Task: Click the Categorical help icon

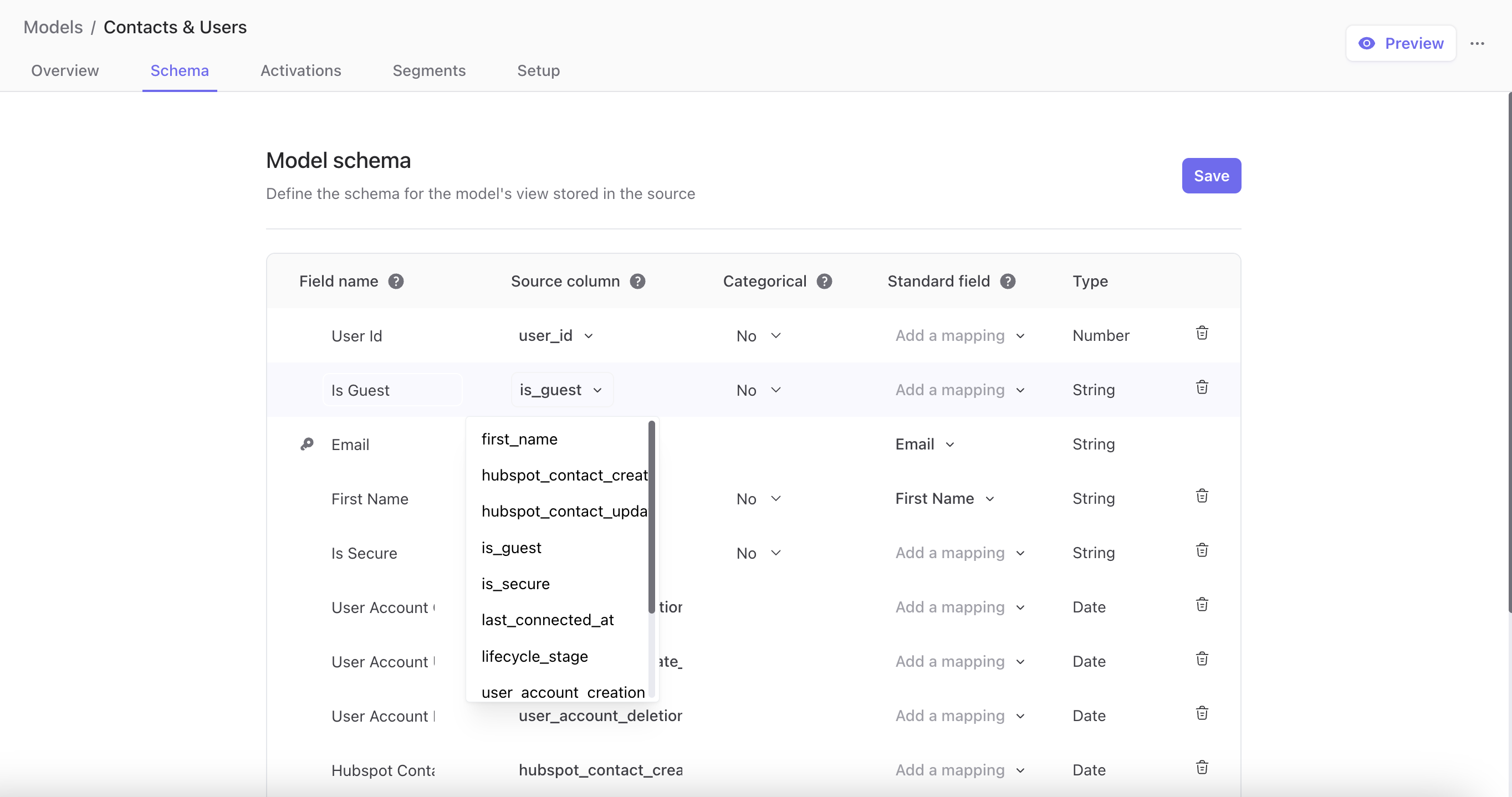Action: point(824,281)
